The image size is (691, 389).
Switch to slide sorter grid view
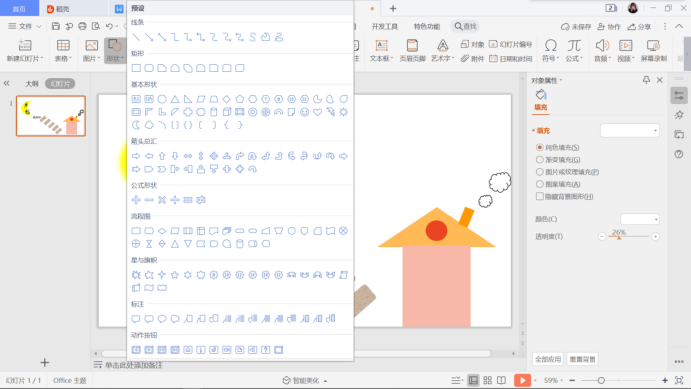pos(487,380)
